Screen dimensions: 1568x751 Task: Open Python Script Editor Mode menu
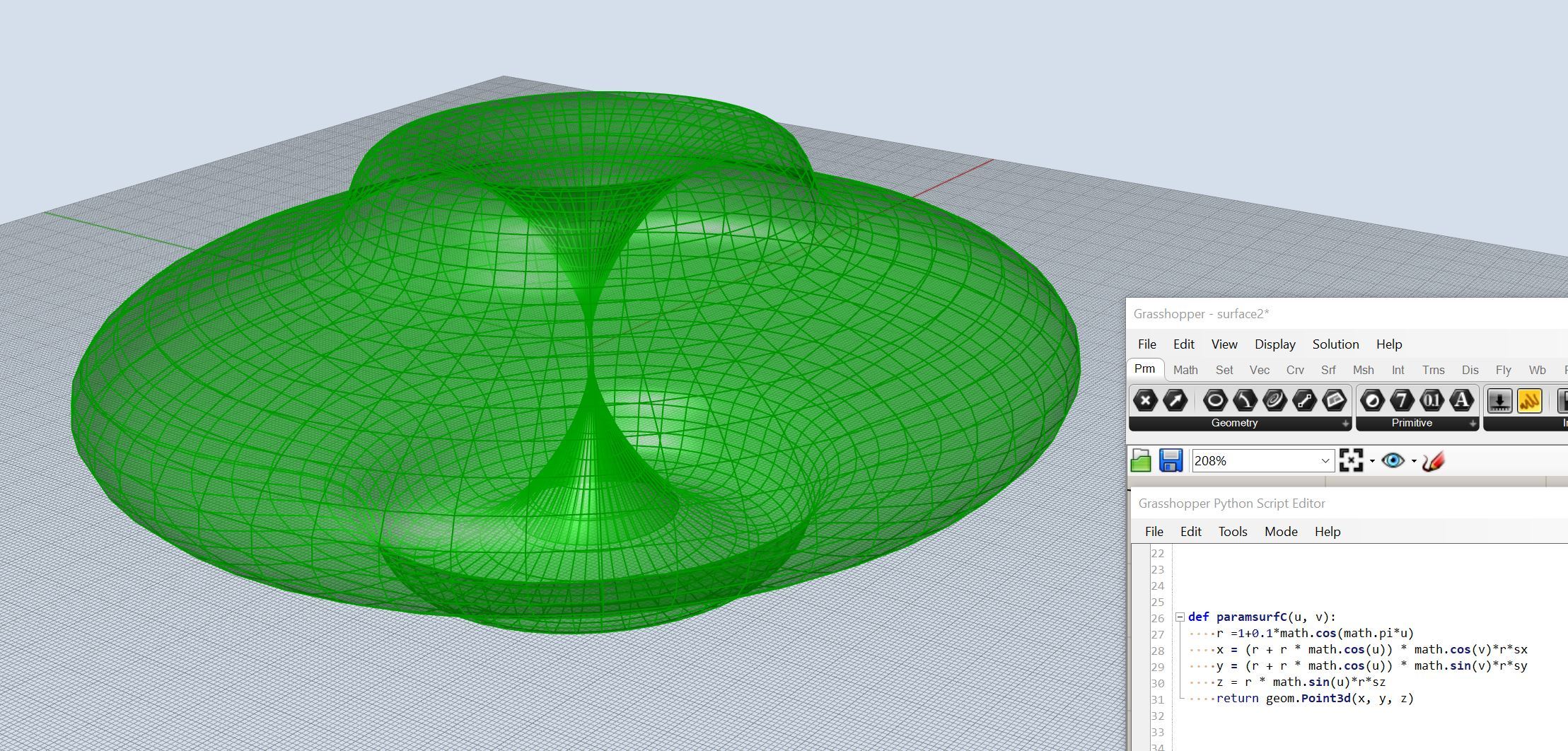coord(1281,532)
